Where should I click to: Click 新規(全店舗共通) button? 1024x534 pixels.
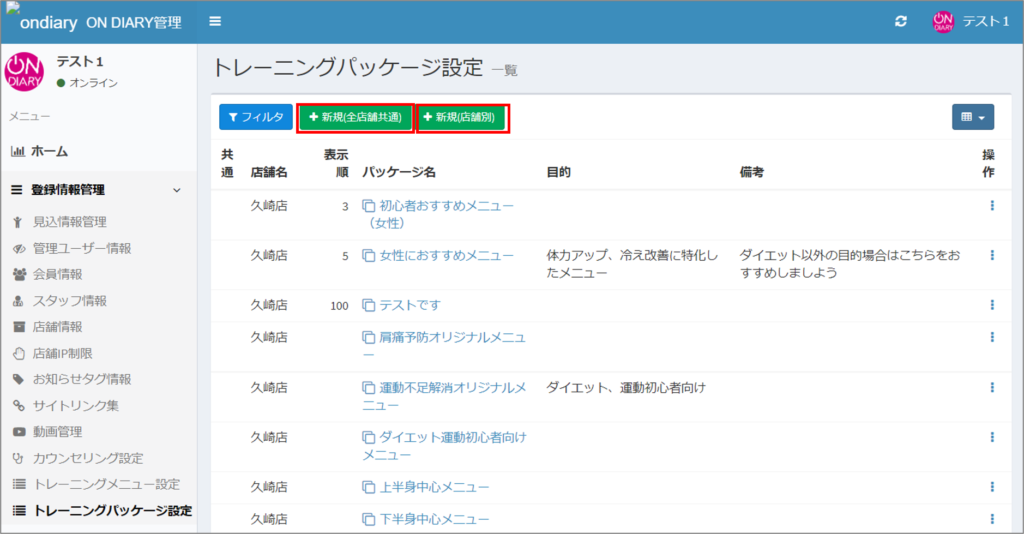[x=355, y=118]
